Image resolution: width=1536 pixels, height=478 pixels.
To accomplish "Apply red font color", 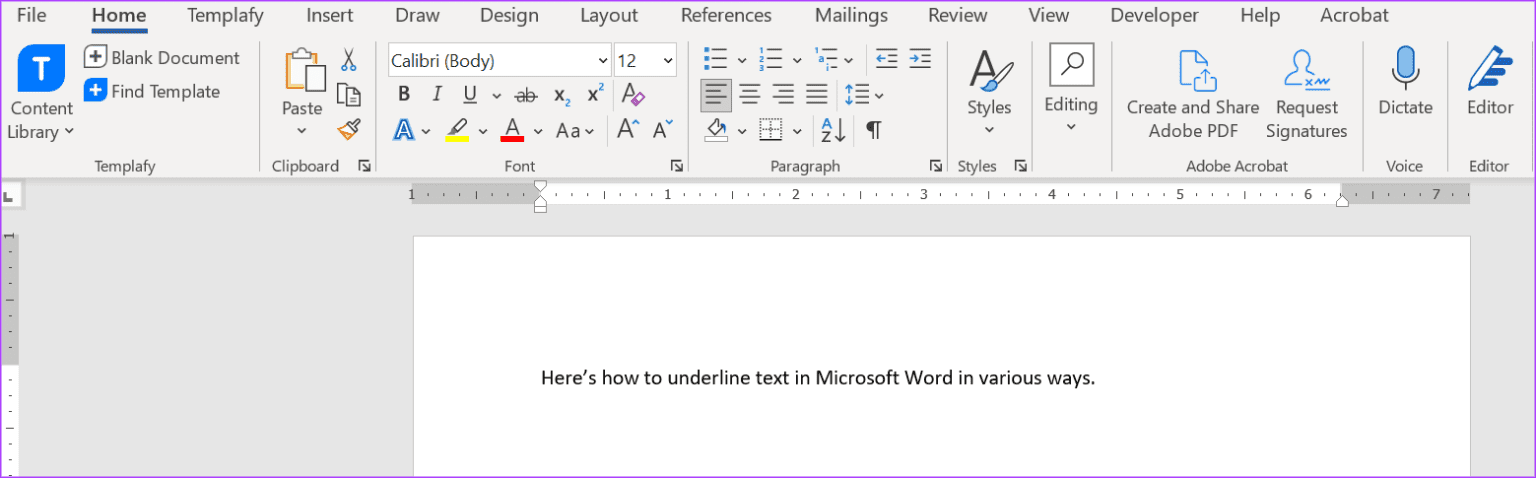I will pyautogui.click(x=512, y=130).
